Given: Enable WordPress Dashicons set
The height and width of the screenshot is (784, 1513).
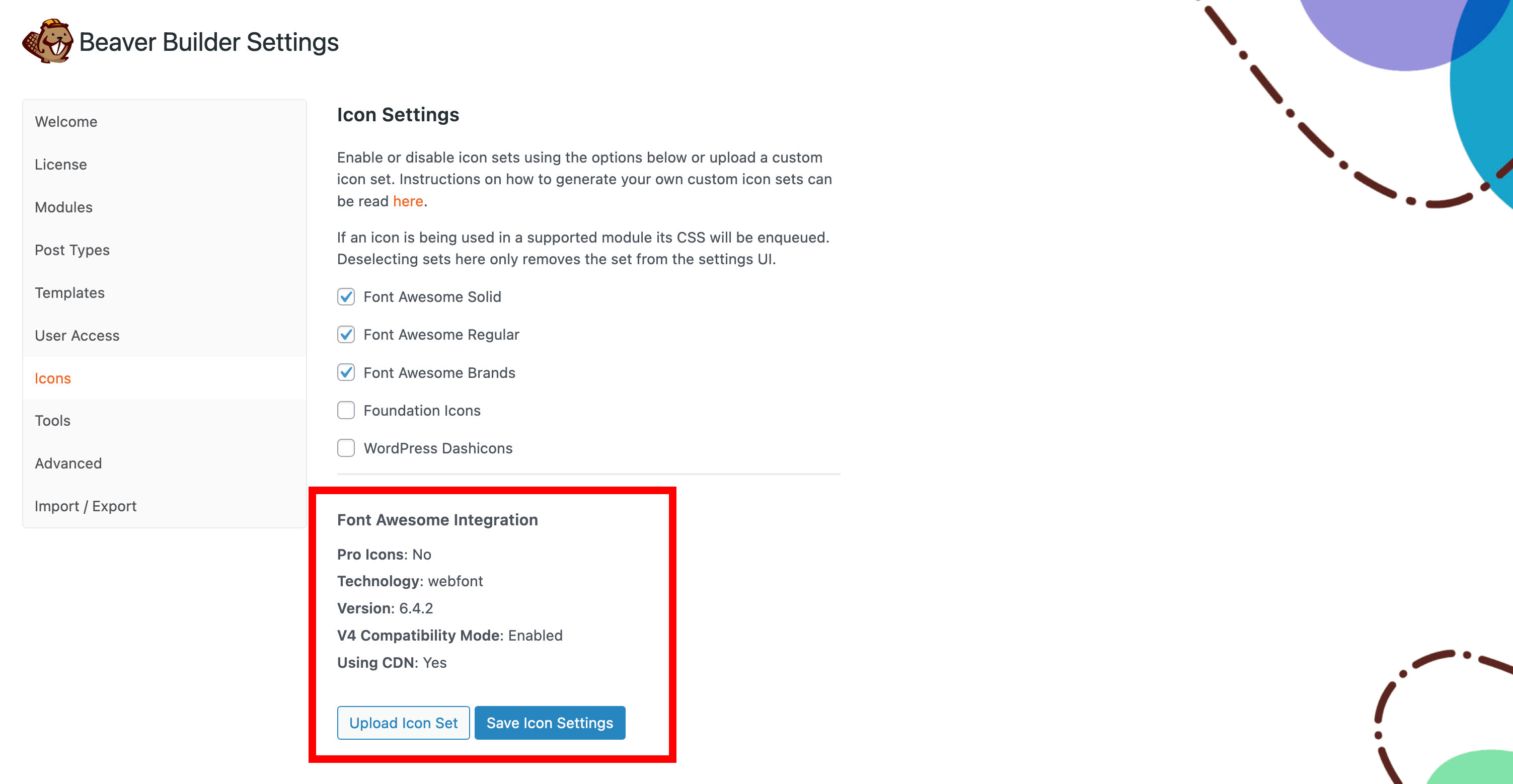Looking at the screenshot, I should [x=346, y=447].
